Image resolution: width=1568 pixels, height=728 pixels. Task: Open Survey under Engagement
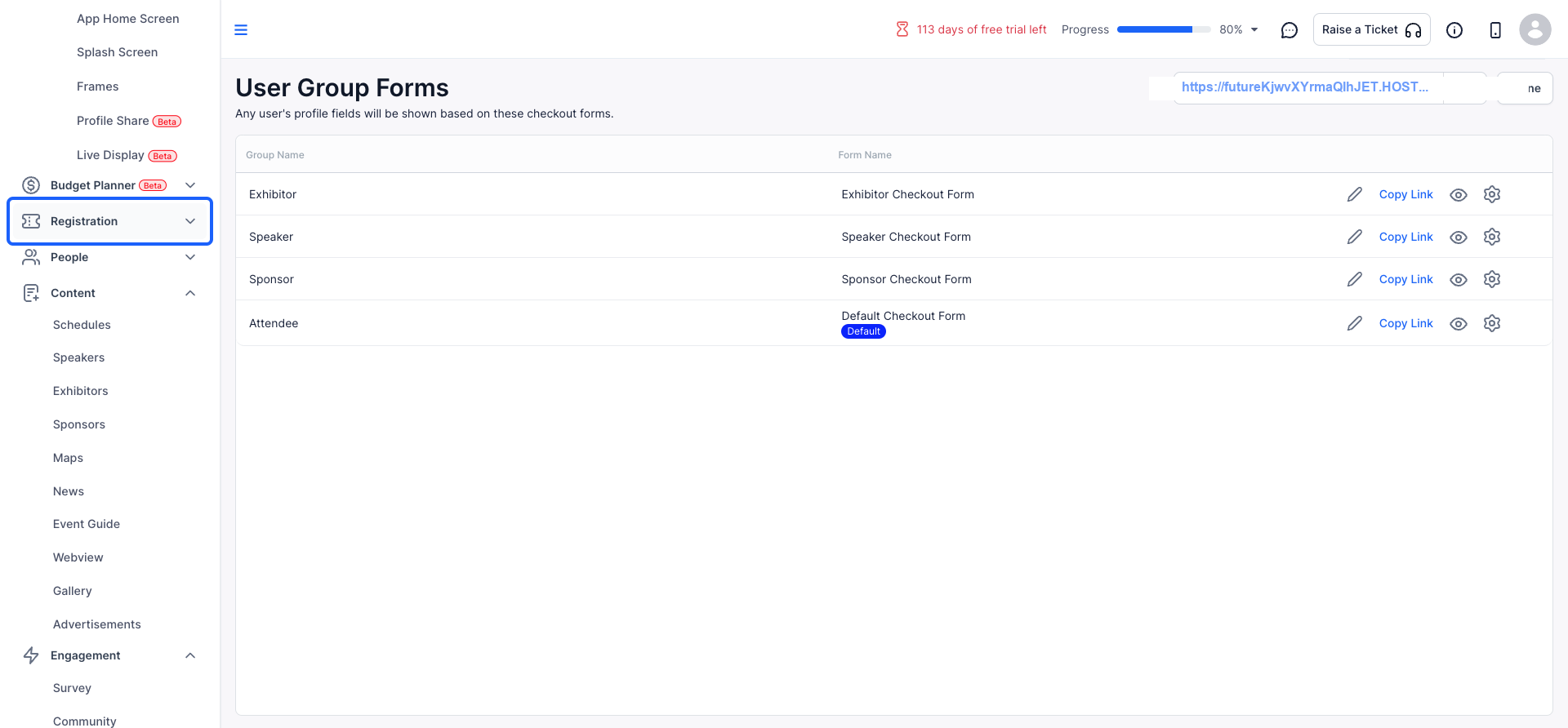coord(73,688)
